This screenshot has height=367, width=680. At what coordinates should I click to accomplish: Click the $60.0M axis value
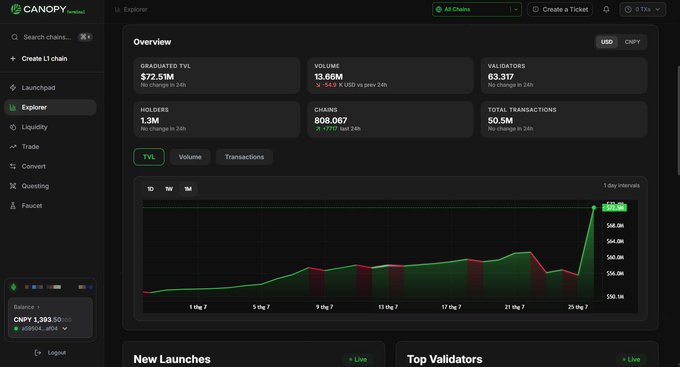point(615,257)
